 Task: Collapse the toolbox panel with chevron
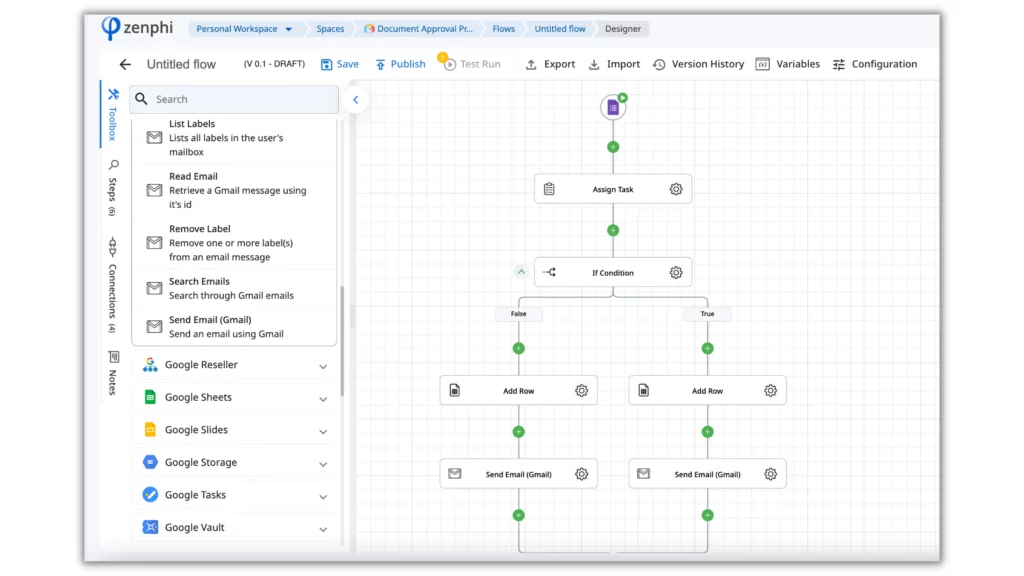tap(355, 100)
